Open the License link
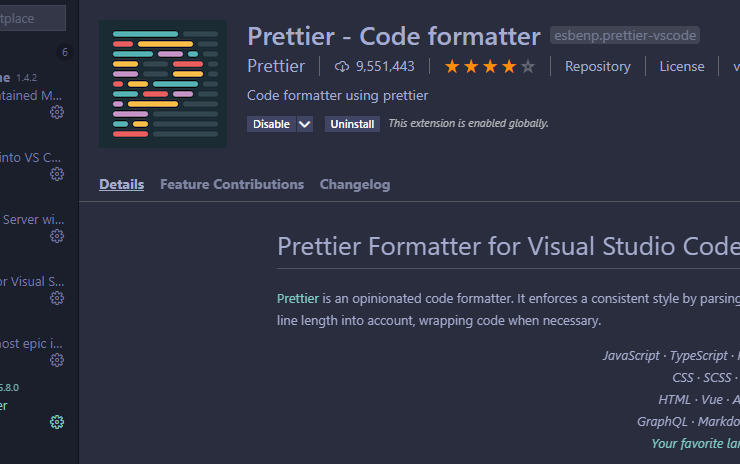Viewport: 740px width, 464px height. [681, 67]
